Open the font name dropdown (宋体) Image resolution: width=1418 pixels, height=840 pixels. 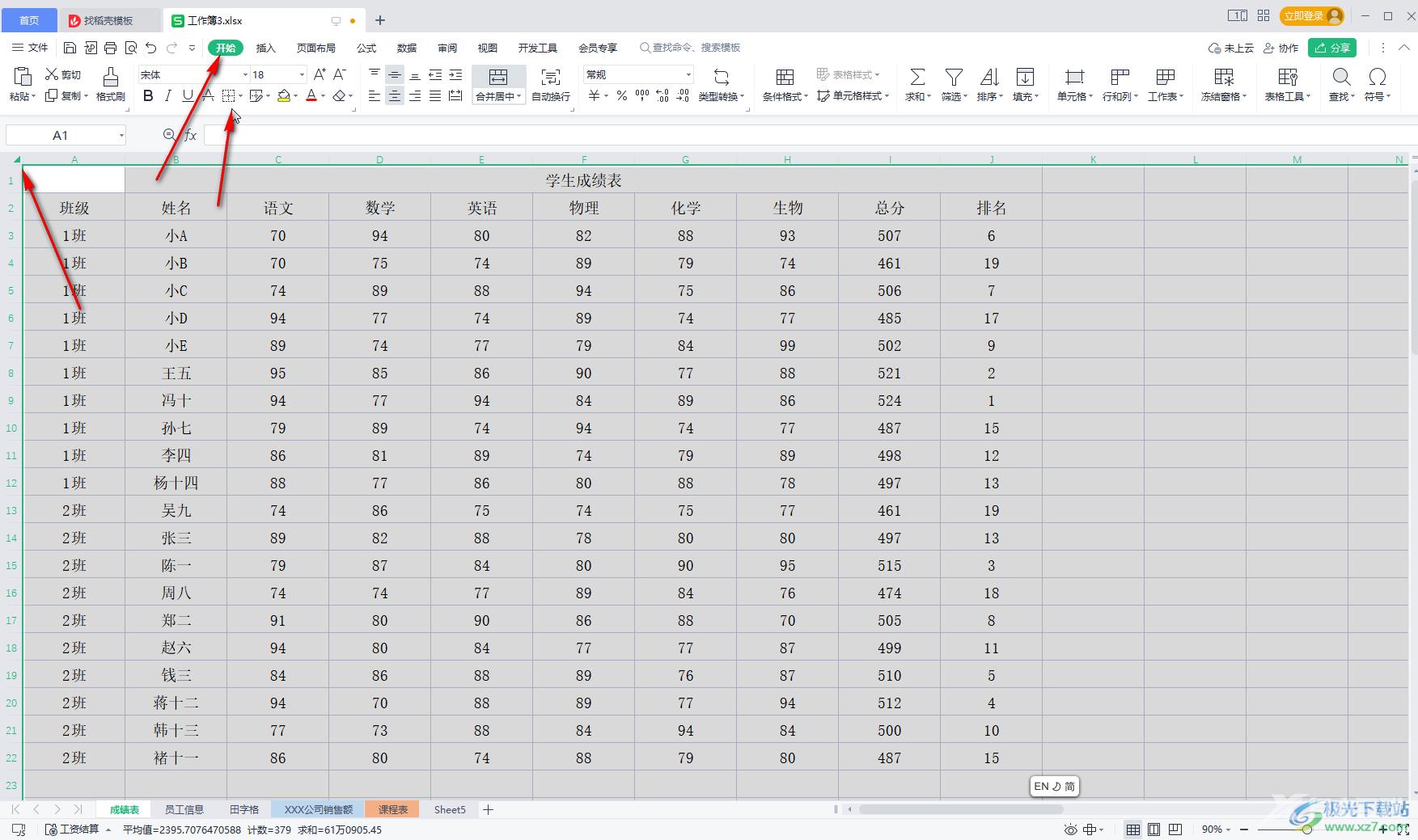[x=245, y=74]
